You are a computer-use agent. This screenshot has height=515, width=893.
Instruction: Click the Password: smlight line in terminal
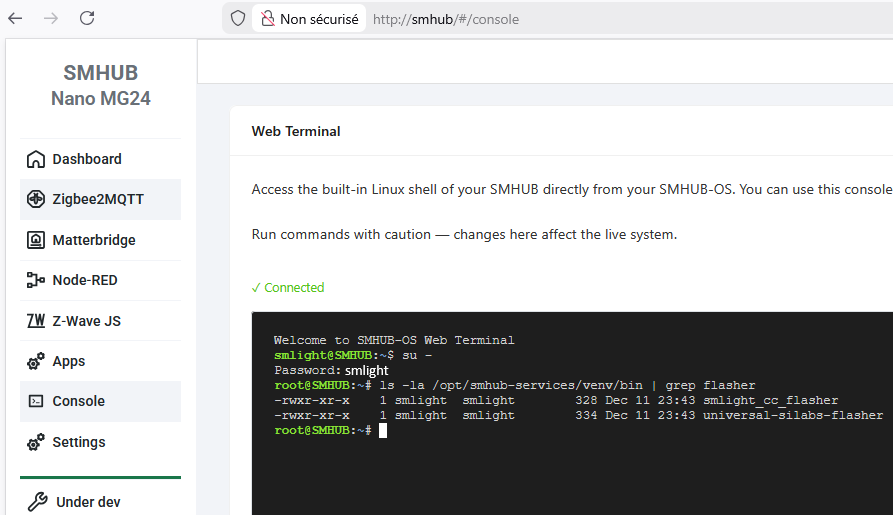331,370
